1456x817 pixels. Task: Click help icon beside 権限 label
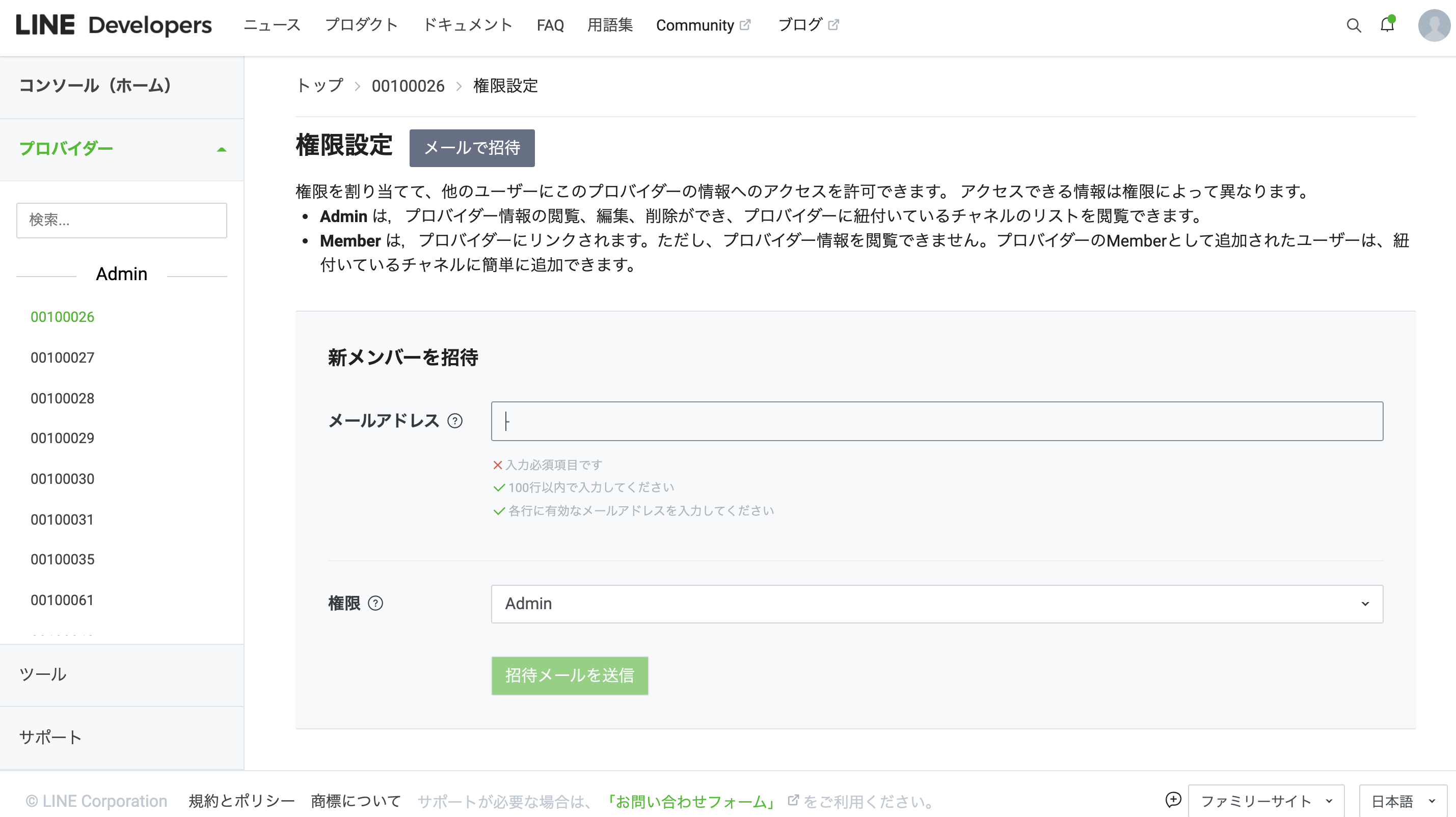(x=375, y=604)
